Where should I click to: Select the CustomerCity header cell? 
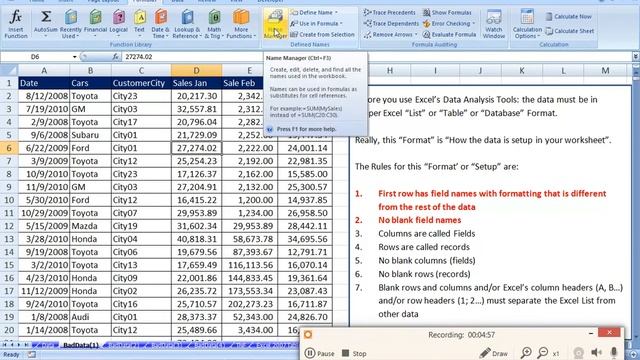click(x=141, y=83)
